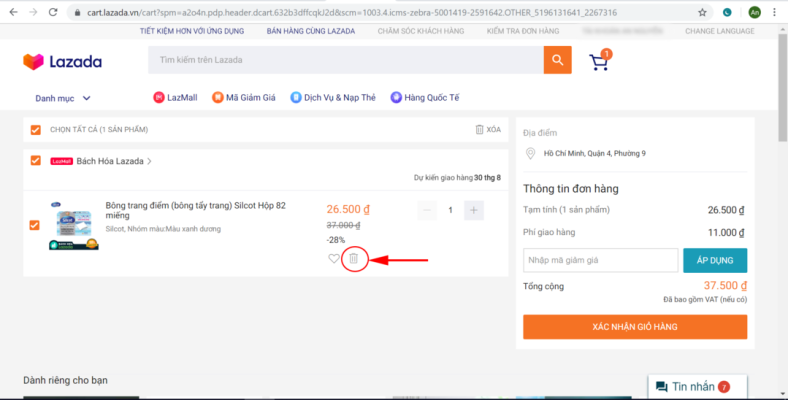Image resolution: width=788 pixels, height=400 pixels.
Task: Click the Lazada logo
Action: pyautogui.click(x=62, y=62)
